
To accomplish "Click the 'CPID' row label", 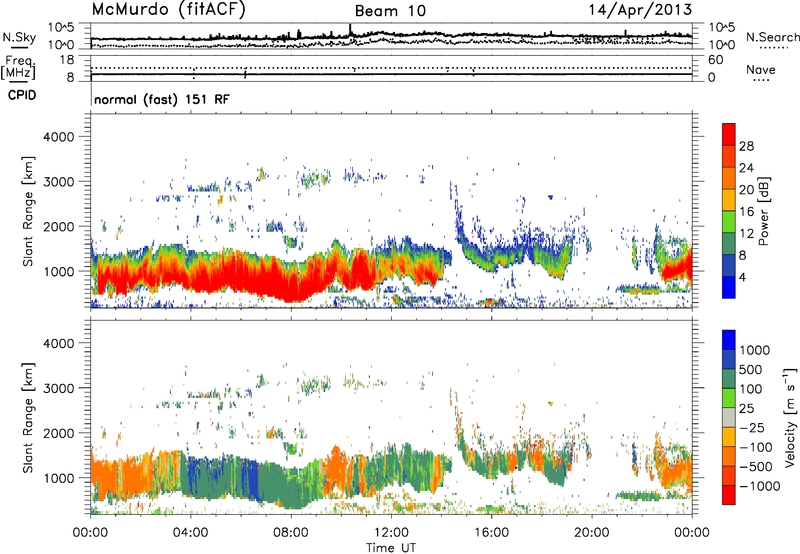I will click(x=22, y=95).
